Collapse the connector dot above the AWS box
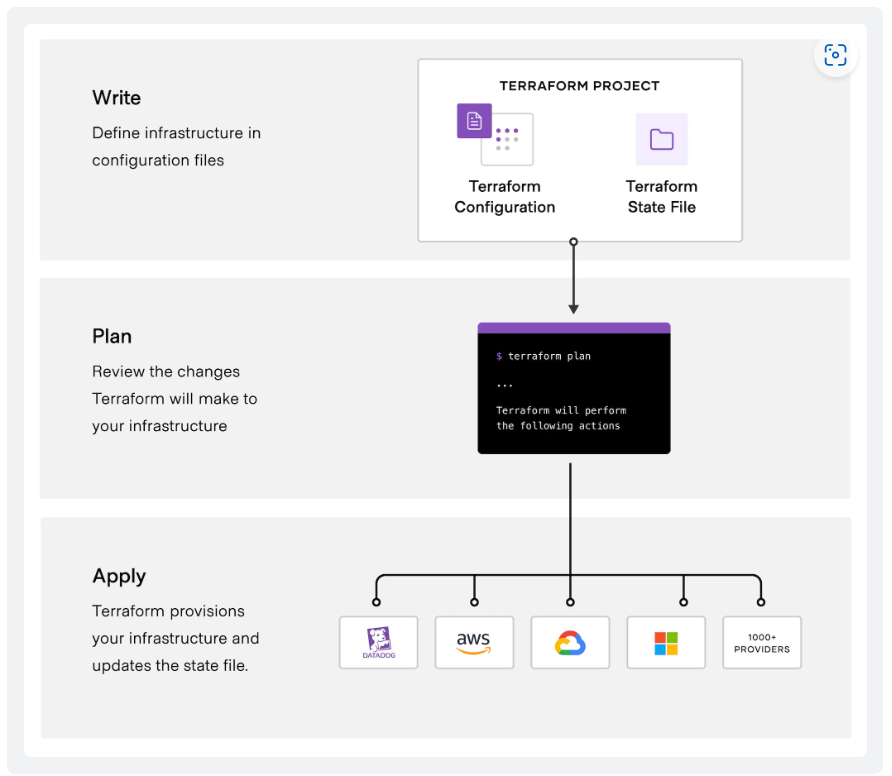 coord(474,601)
